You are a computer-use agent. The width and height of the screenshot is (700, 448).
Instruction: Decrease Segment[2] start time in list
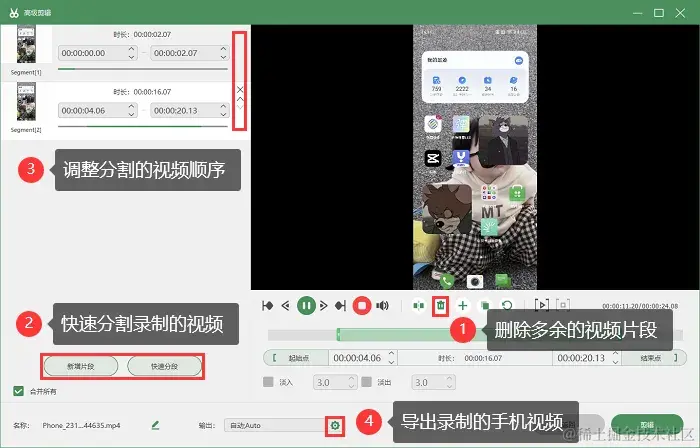[x=131, y=114]
